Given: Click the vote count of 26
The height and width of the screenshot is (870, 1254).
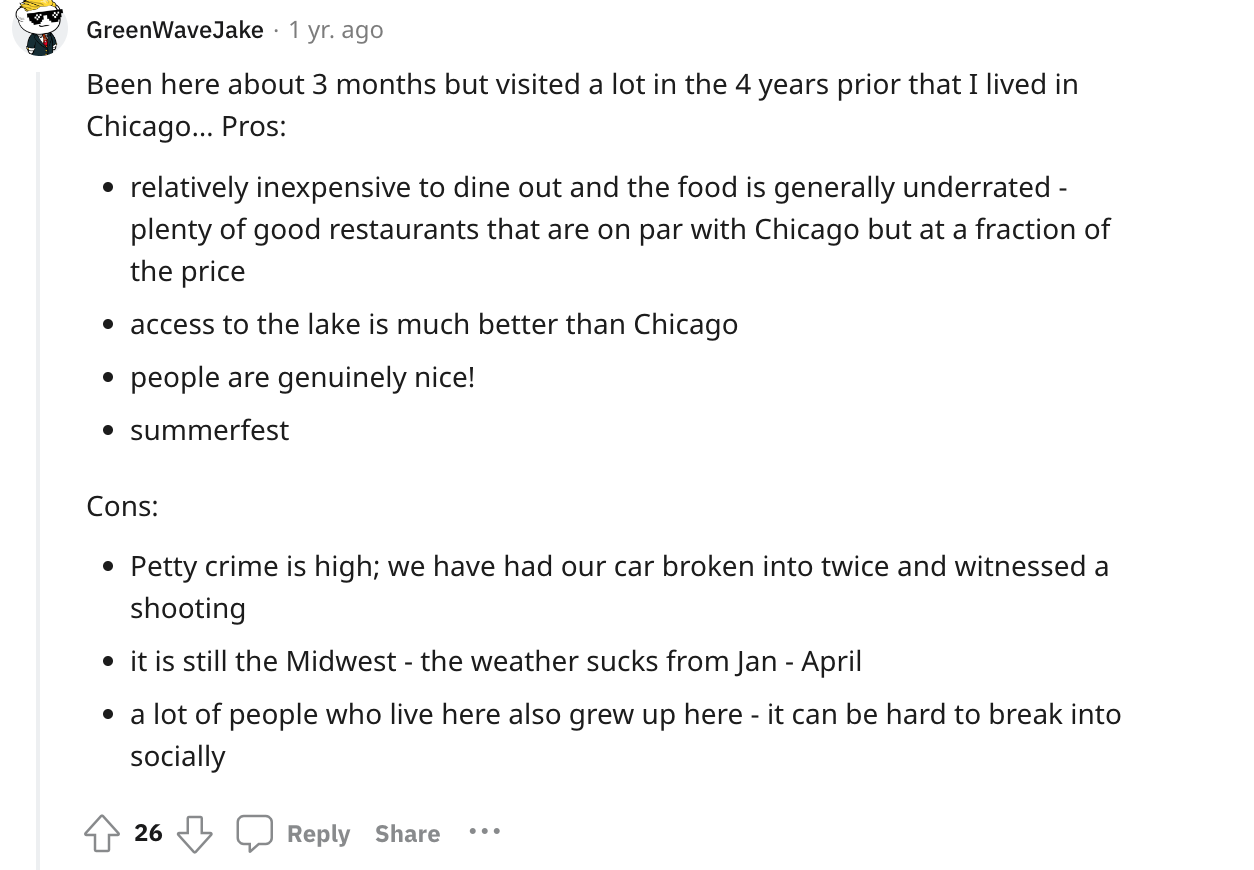Looking at the screenshot, I should coord(148,833).
